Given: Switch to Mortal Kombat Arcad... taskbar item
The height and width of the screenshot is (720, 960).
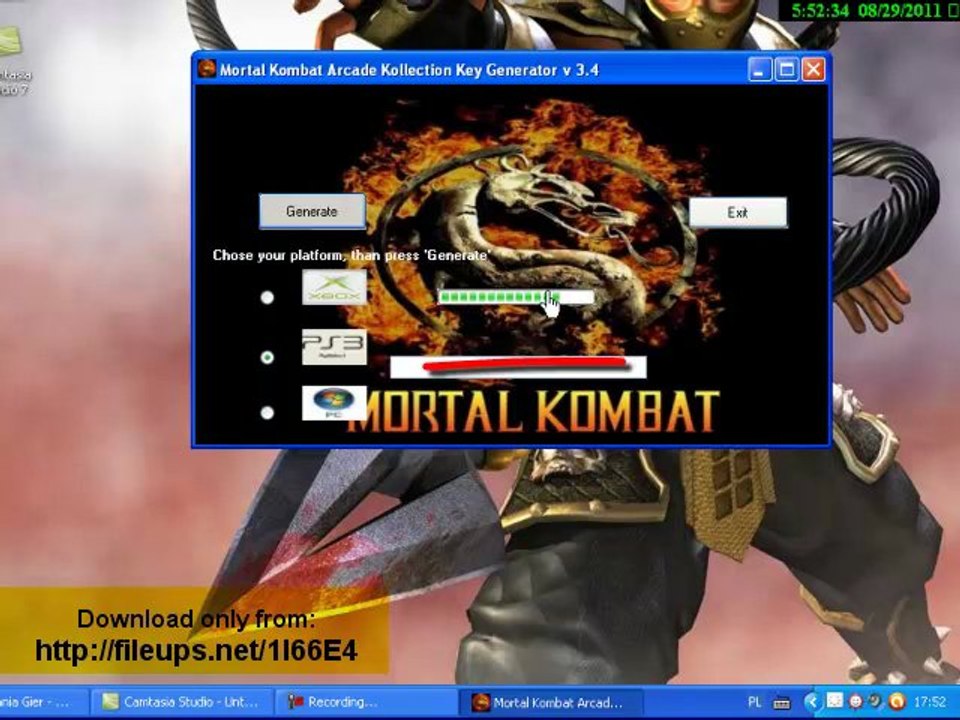Looking at the screenshot, I should [x=550, y=702].
